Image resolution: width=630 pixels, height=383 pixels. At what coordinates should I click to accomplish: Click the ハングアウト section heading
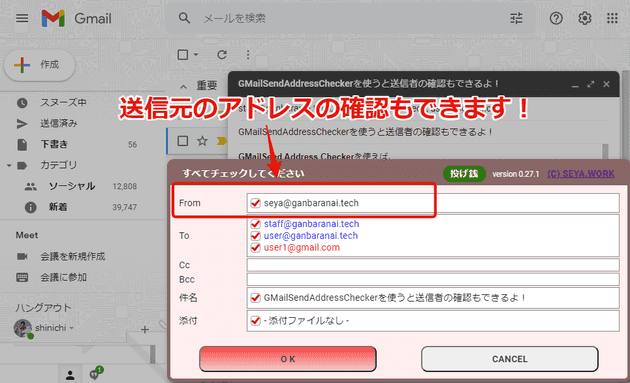tap(43, 308)
